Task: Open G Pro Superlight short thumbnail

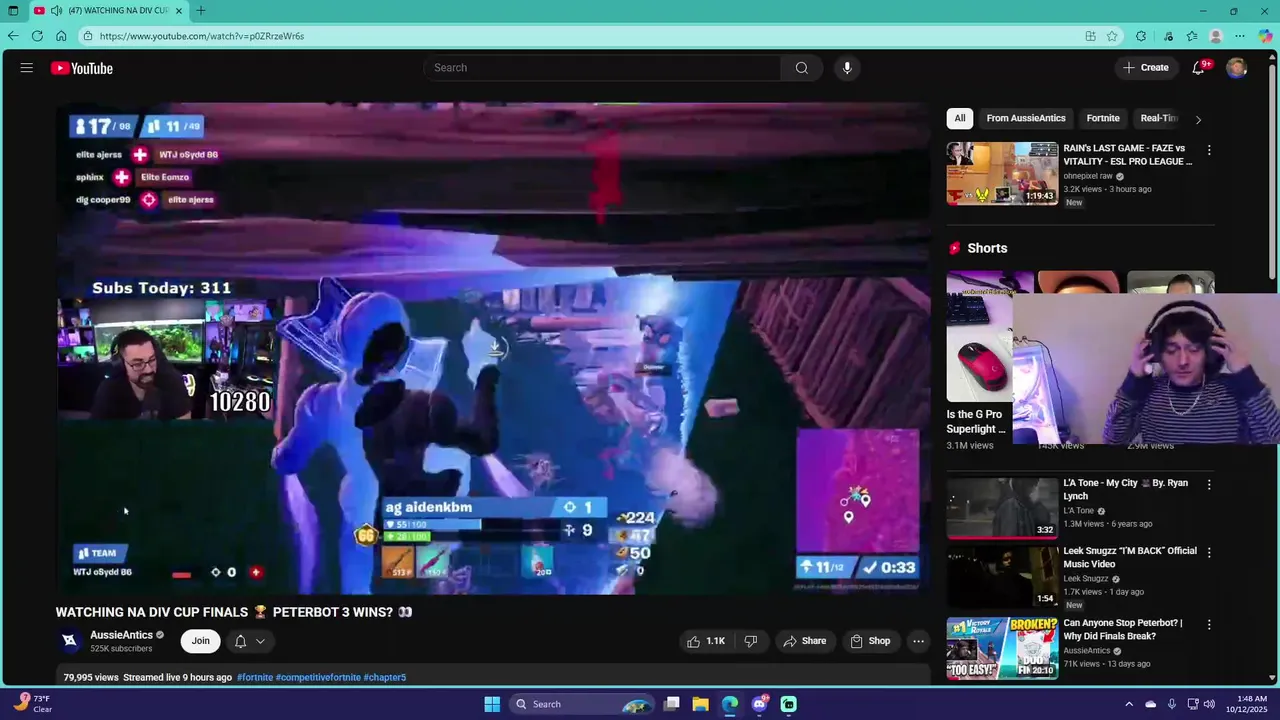Action: point(979,336)
